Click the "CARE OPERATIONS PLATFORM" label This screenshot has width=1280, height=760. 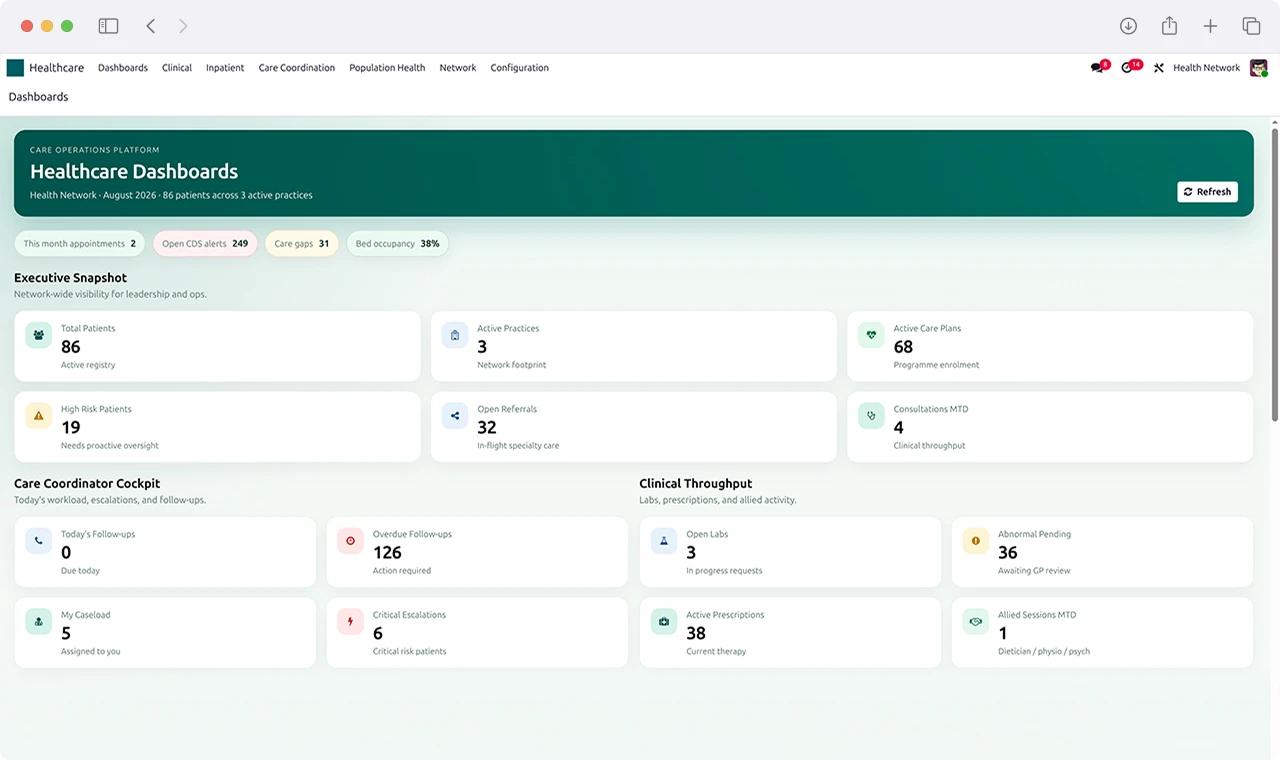point(94,150)
